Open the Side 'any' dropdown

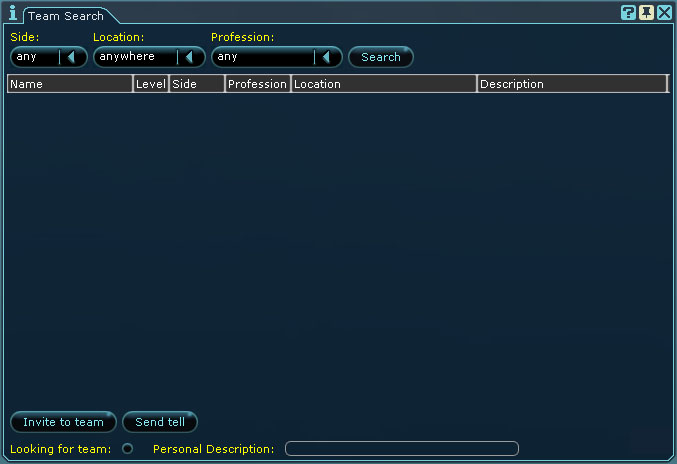[x=49, y=57]
